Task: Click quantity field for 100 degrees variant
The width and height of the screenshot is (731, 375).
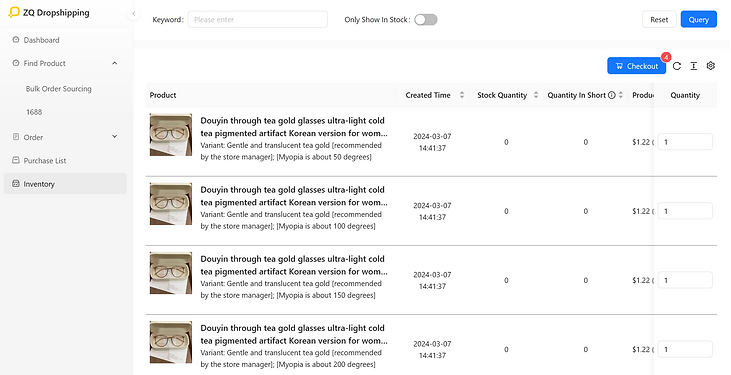Action: (x=685, y=211)
